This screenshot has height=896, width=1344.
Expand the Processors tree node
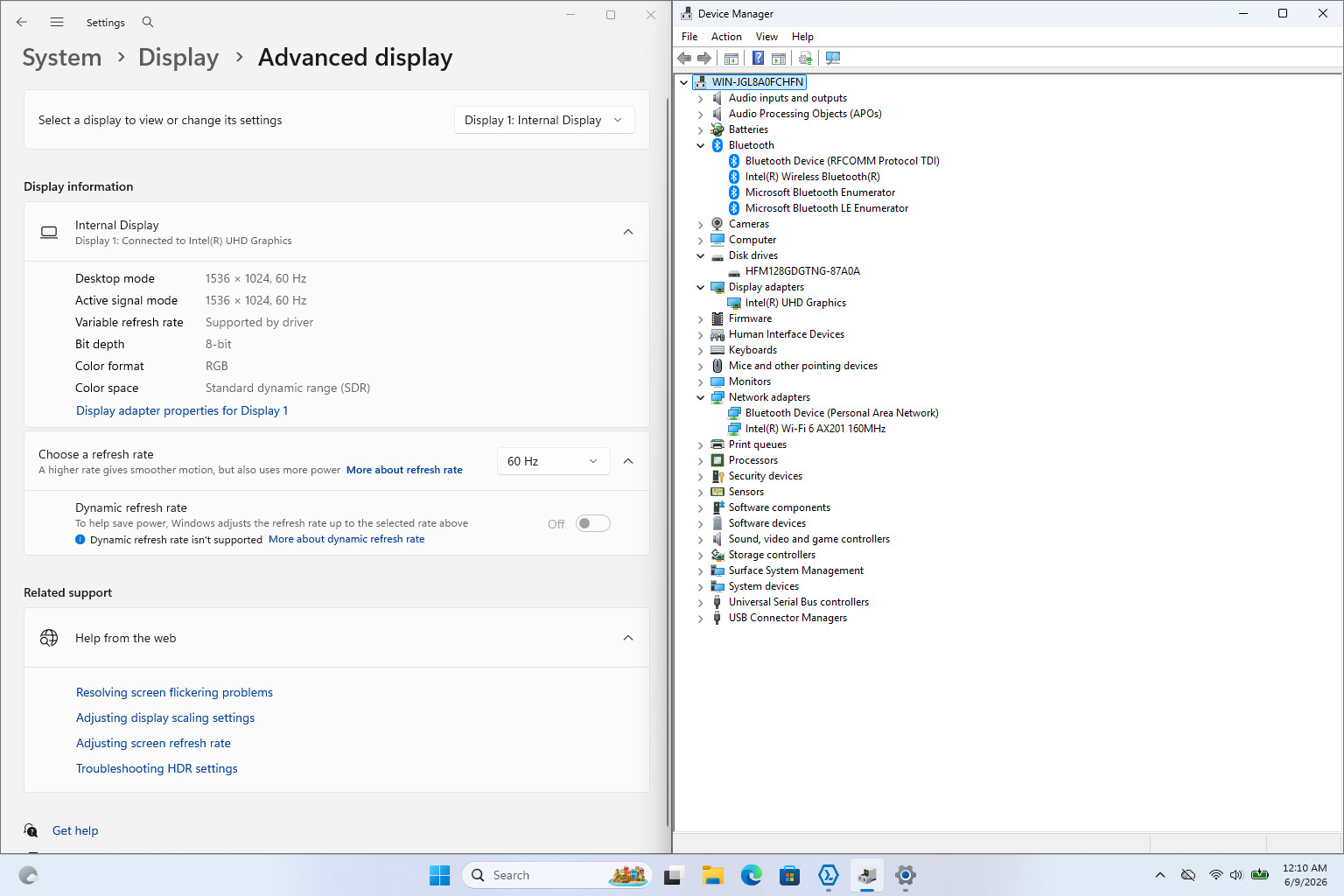(700, 460)
